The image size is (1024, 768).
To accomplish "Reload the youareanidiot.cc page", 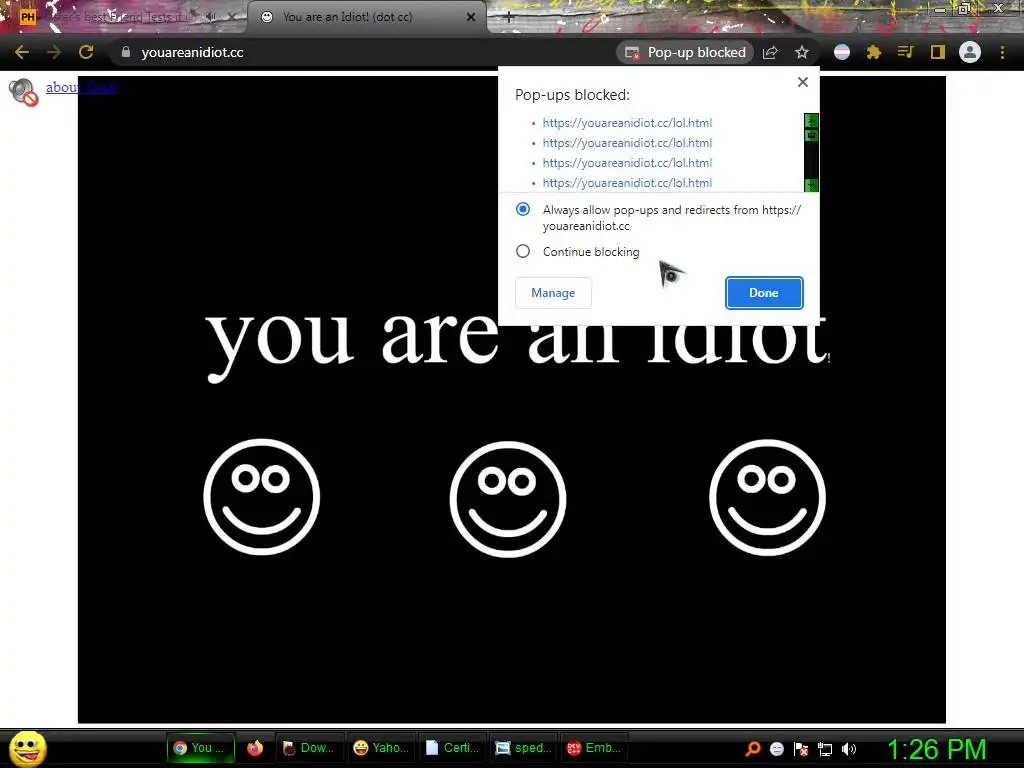I will tap(86, 52).
